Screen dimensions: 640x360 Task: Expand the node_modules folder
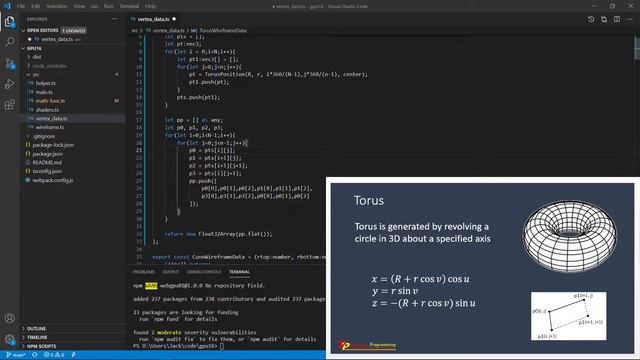coord(49,66)
